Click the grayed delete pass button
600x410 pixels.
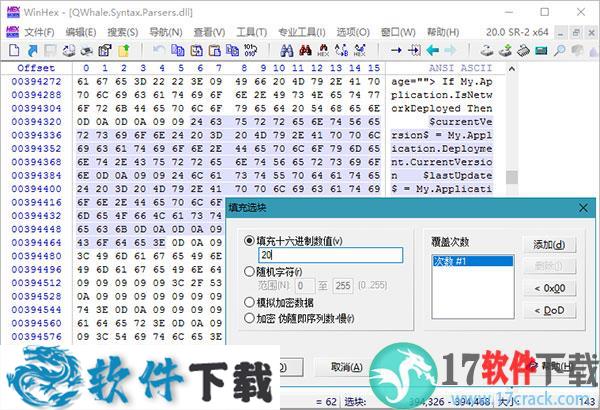tap(549, 266)
